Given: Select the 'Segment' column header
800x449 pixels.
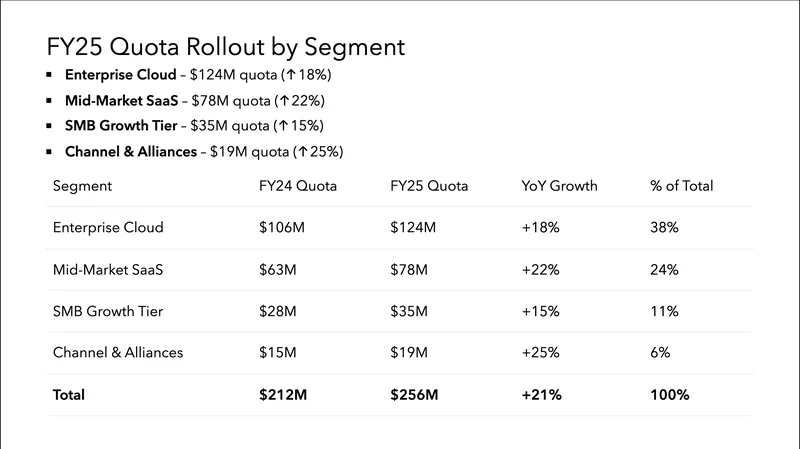Looking at the screenshot, I should click(82, 186).
